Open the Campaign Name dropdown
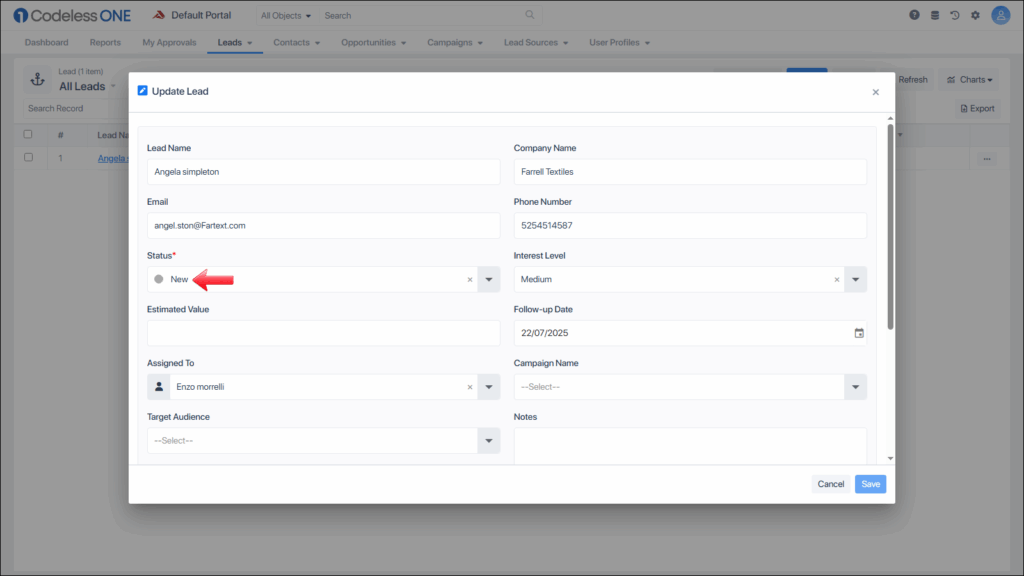1024x576 pixels. pos(855,387)
